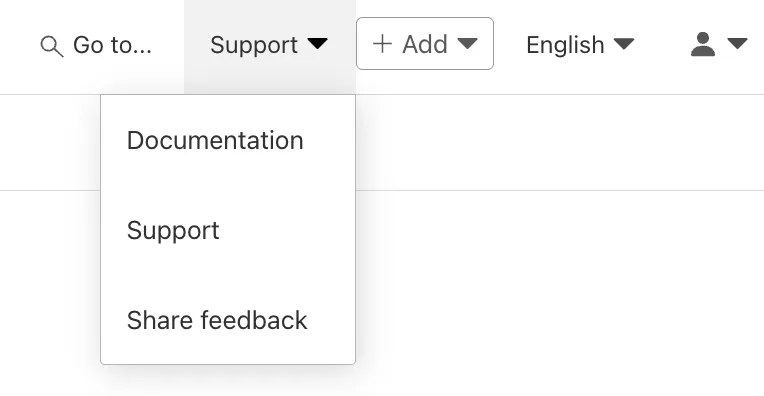This screenshot has width=764, height=396.
Task: Click the gray caret inside Add button
Action: [x=467, y=44]
